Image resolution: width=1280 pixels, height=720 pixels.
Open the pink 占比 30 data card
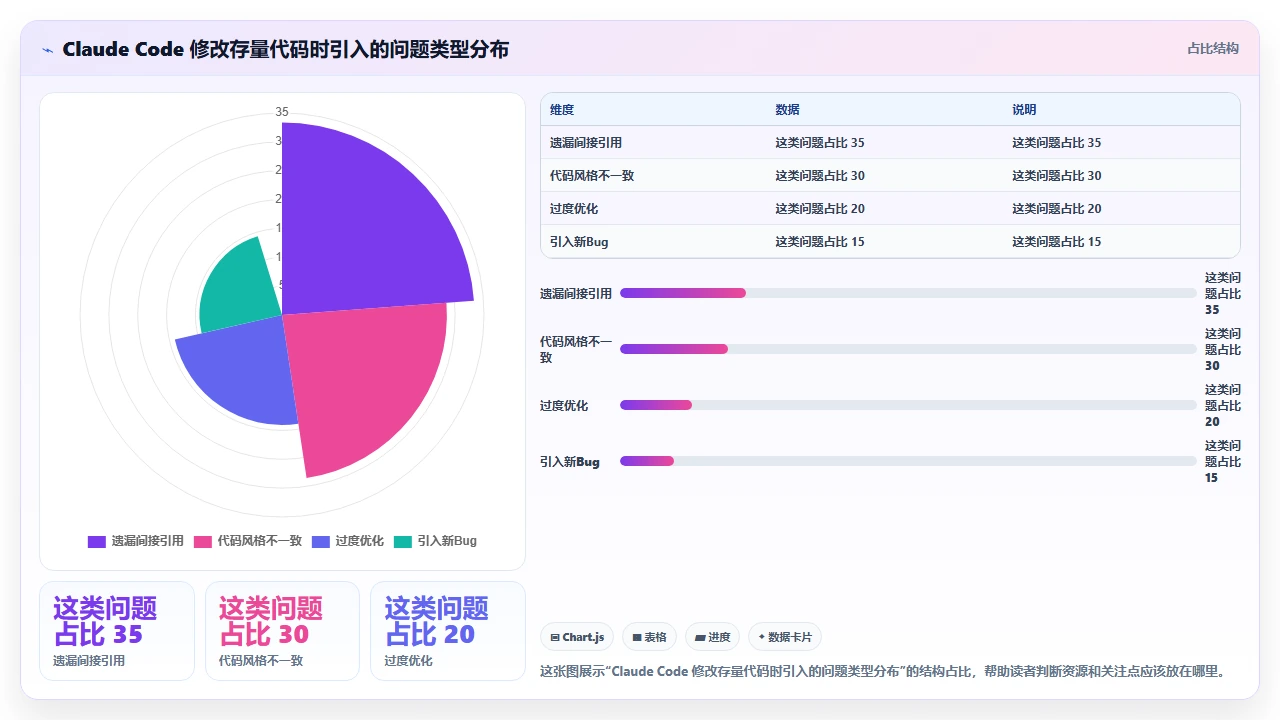click(x=282, y=631)
